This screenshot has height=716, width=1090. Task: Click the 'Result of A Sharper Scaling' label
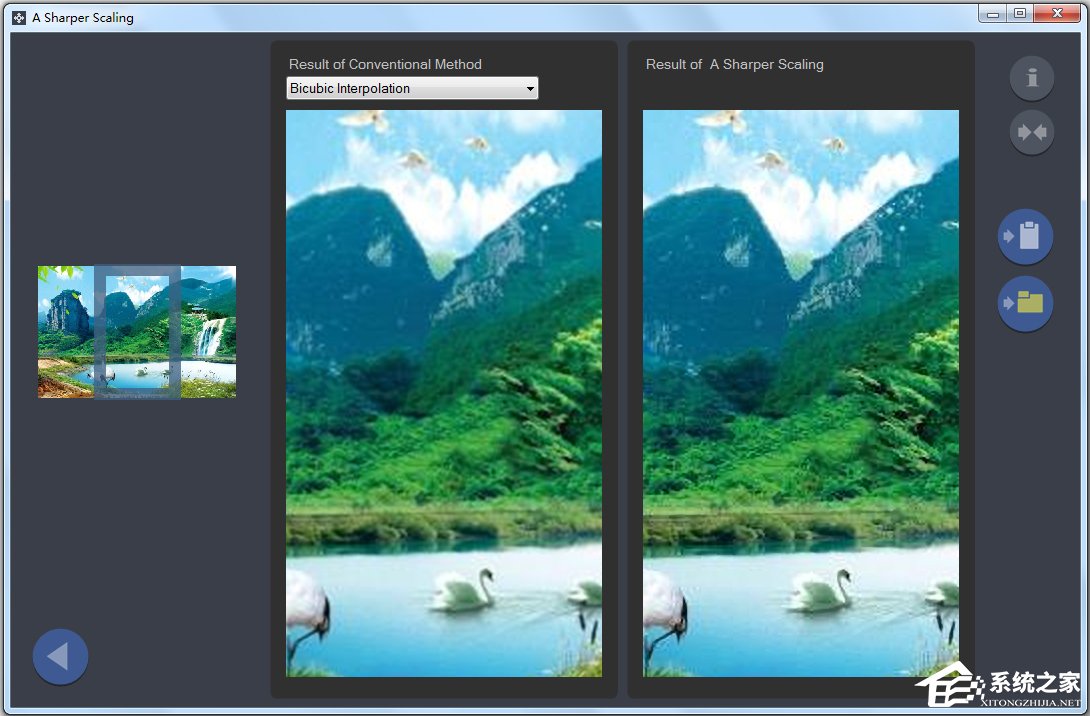point(735,64)
